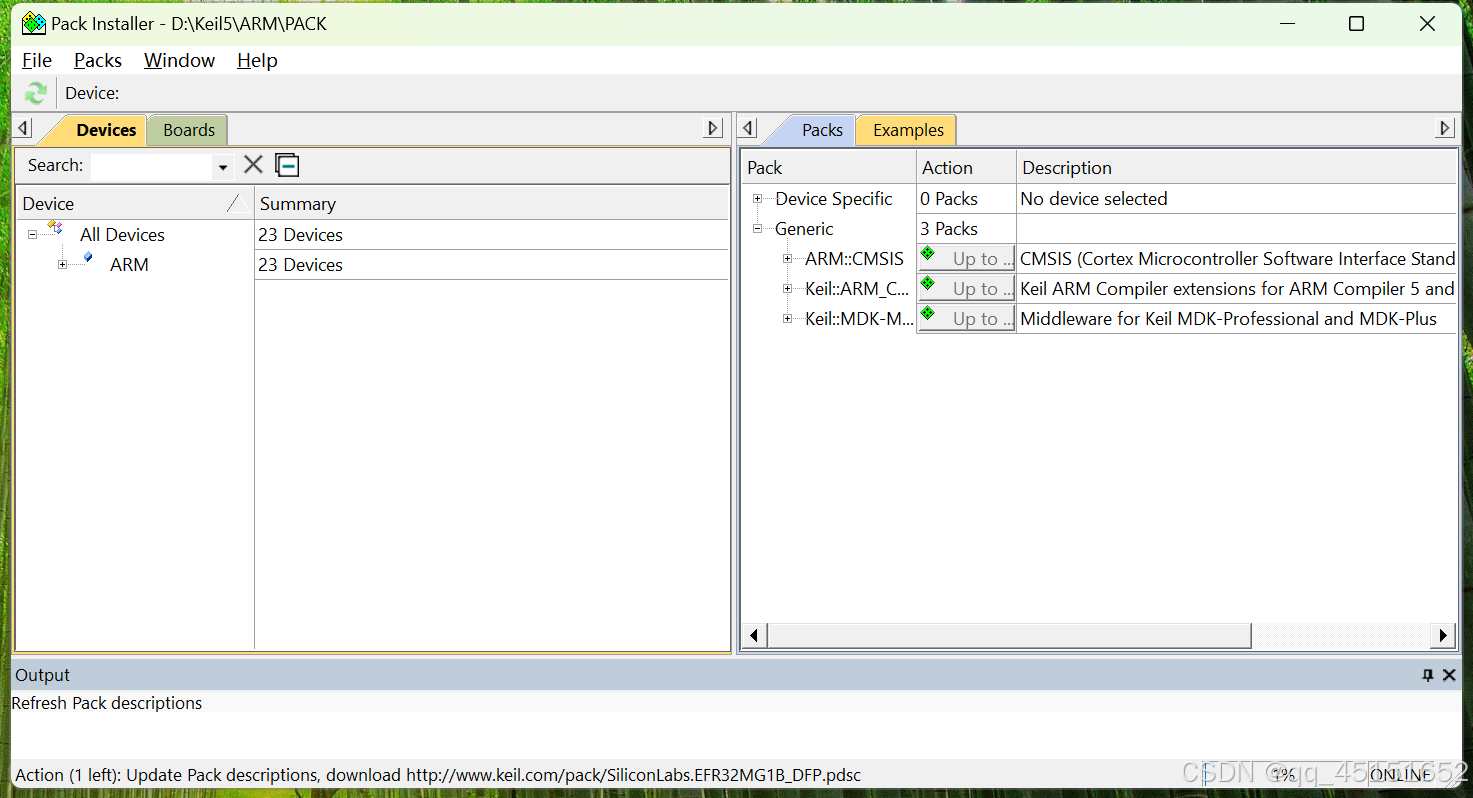Sort by the Device column header
1473x798 pixels.
[135, 203]
